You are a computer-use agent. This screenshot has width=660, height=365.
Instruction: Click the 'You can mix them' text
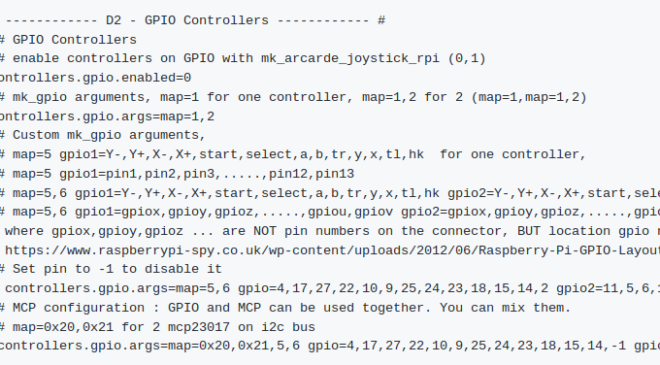(x=506, y=308)
